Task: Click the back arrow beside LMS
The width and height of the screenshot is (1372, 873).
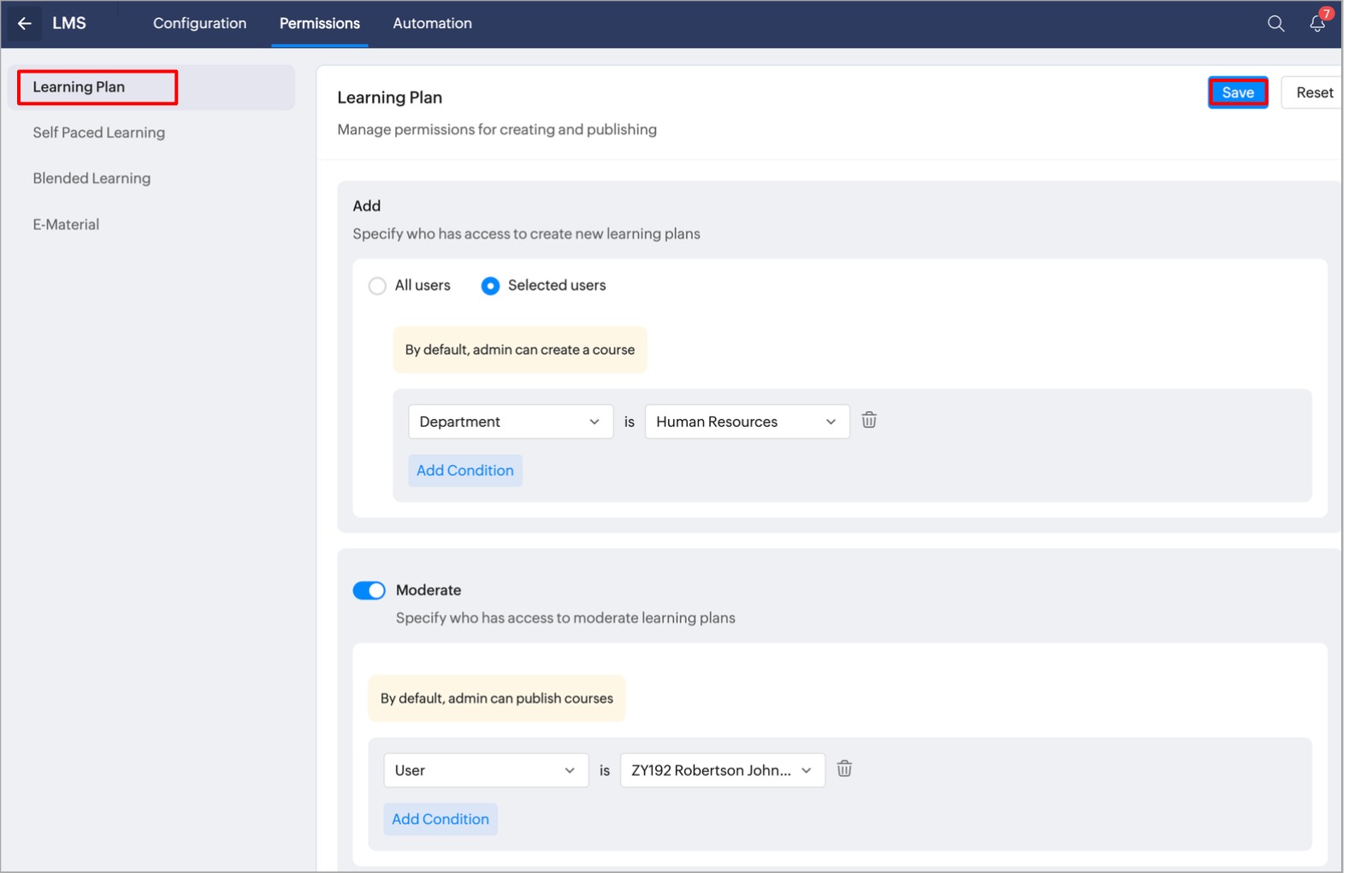Action: pos(25,24)
